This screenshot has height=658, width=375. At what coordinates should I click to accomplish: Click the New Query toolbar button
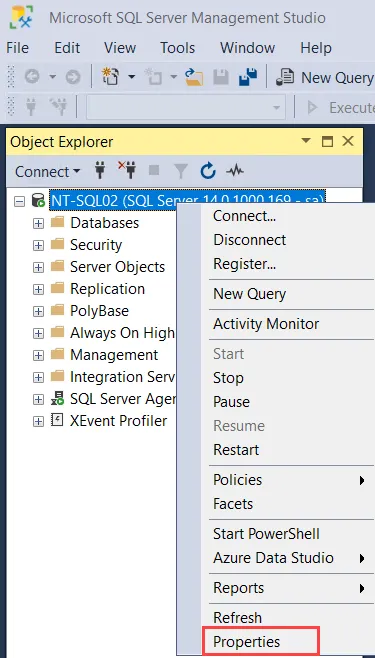325,77
